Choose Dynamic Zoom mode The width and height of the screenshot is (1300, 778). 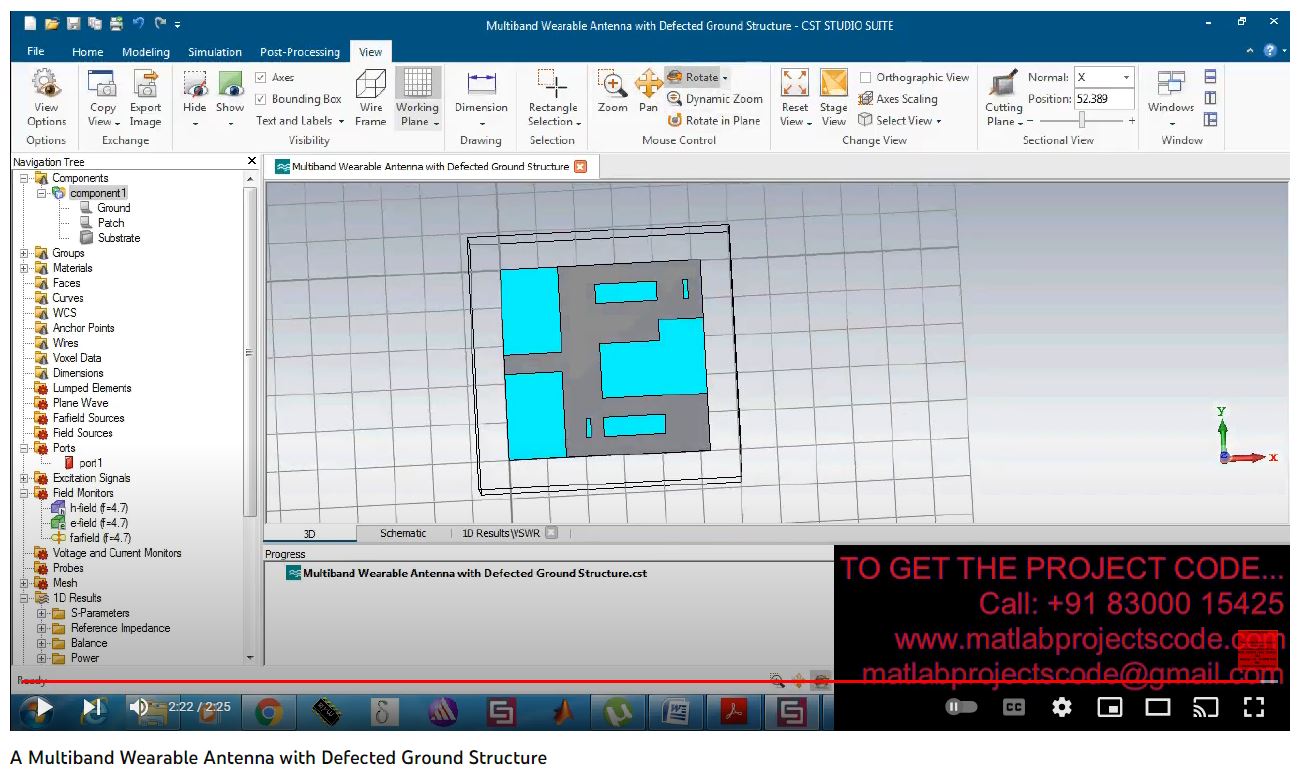pyautogui.click(x=715, y=99)
